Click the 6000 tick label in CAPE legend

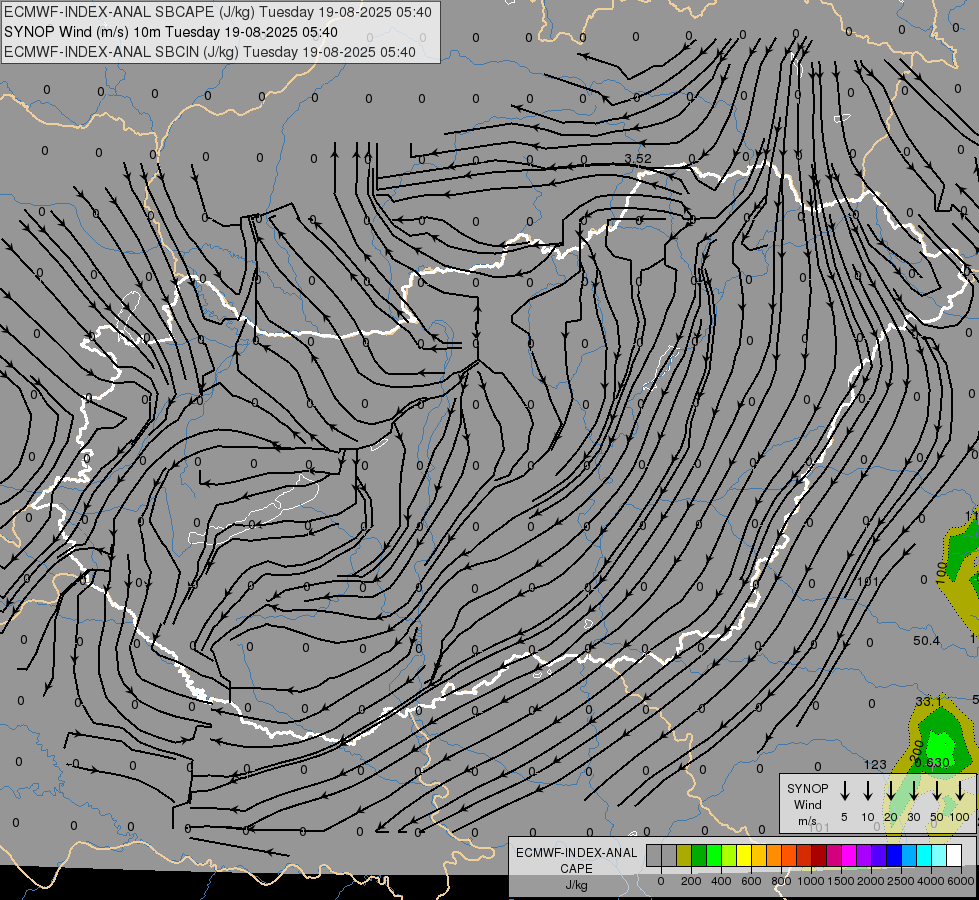pos(961,881)
